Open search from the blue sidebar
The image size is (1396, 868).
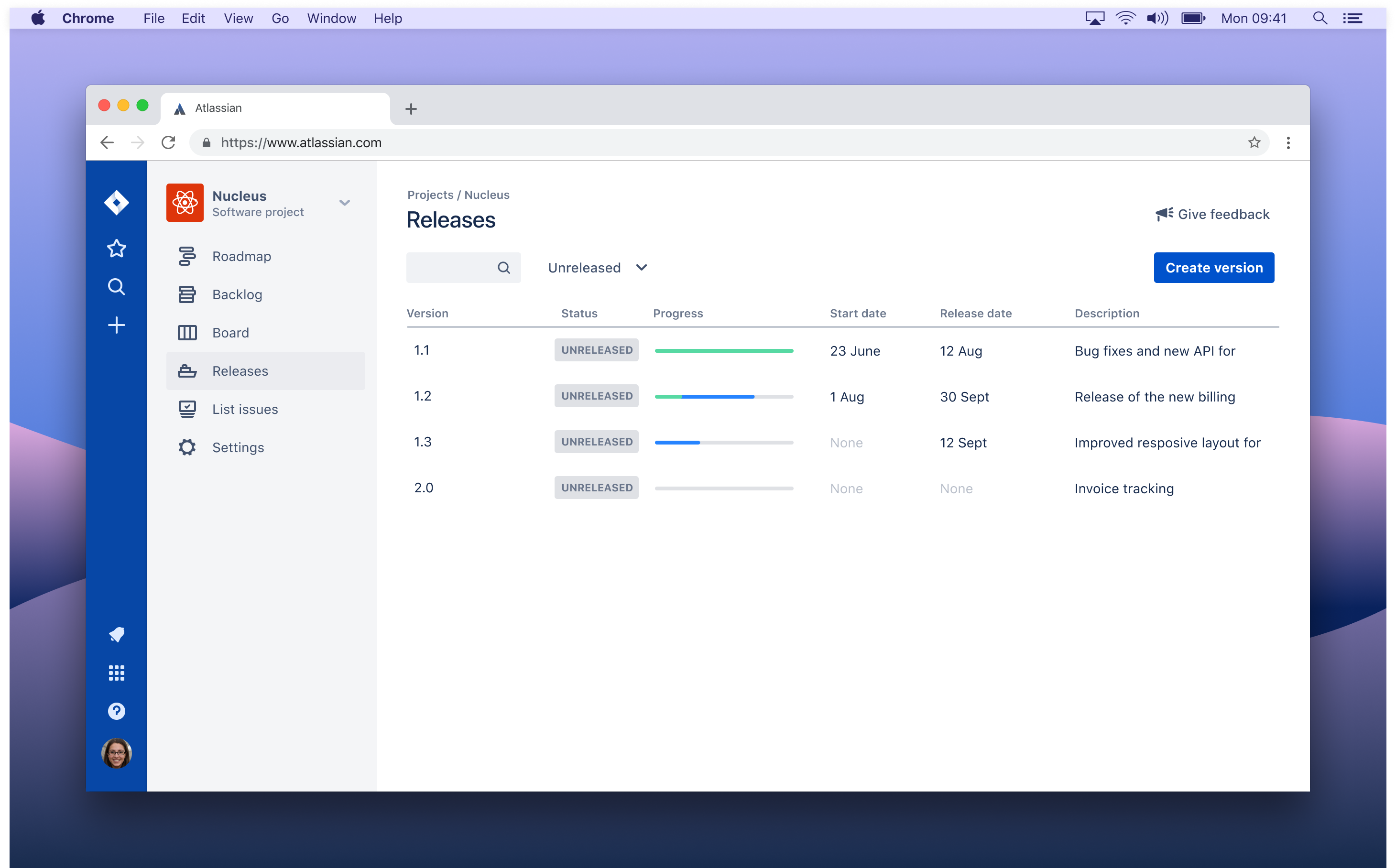(x=117, y=286)
